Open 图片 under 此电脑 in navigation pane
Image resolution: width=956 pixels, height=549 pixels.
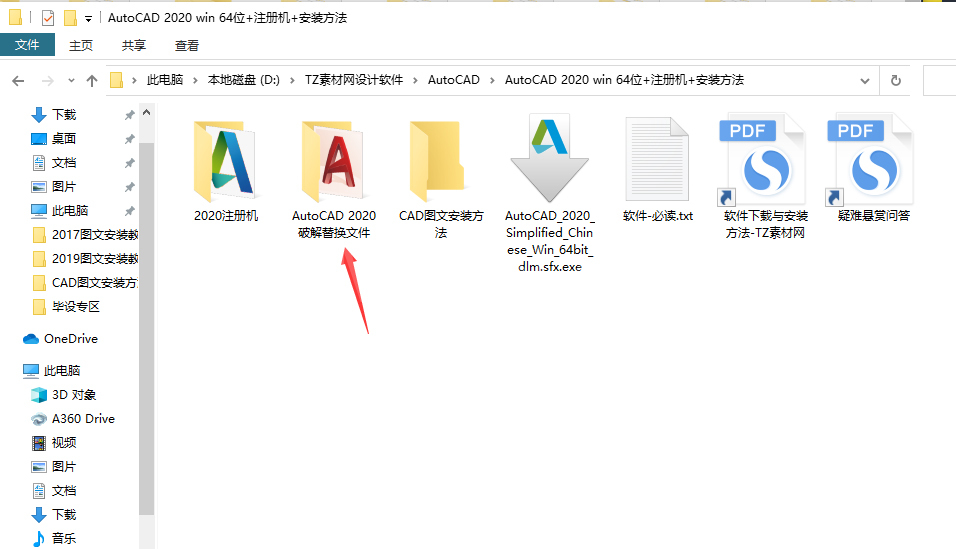coord(54,467)
